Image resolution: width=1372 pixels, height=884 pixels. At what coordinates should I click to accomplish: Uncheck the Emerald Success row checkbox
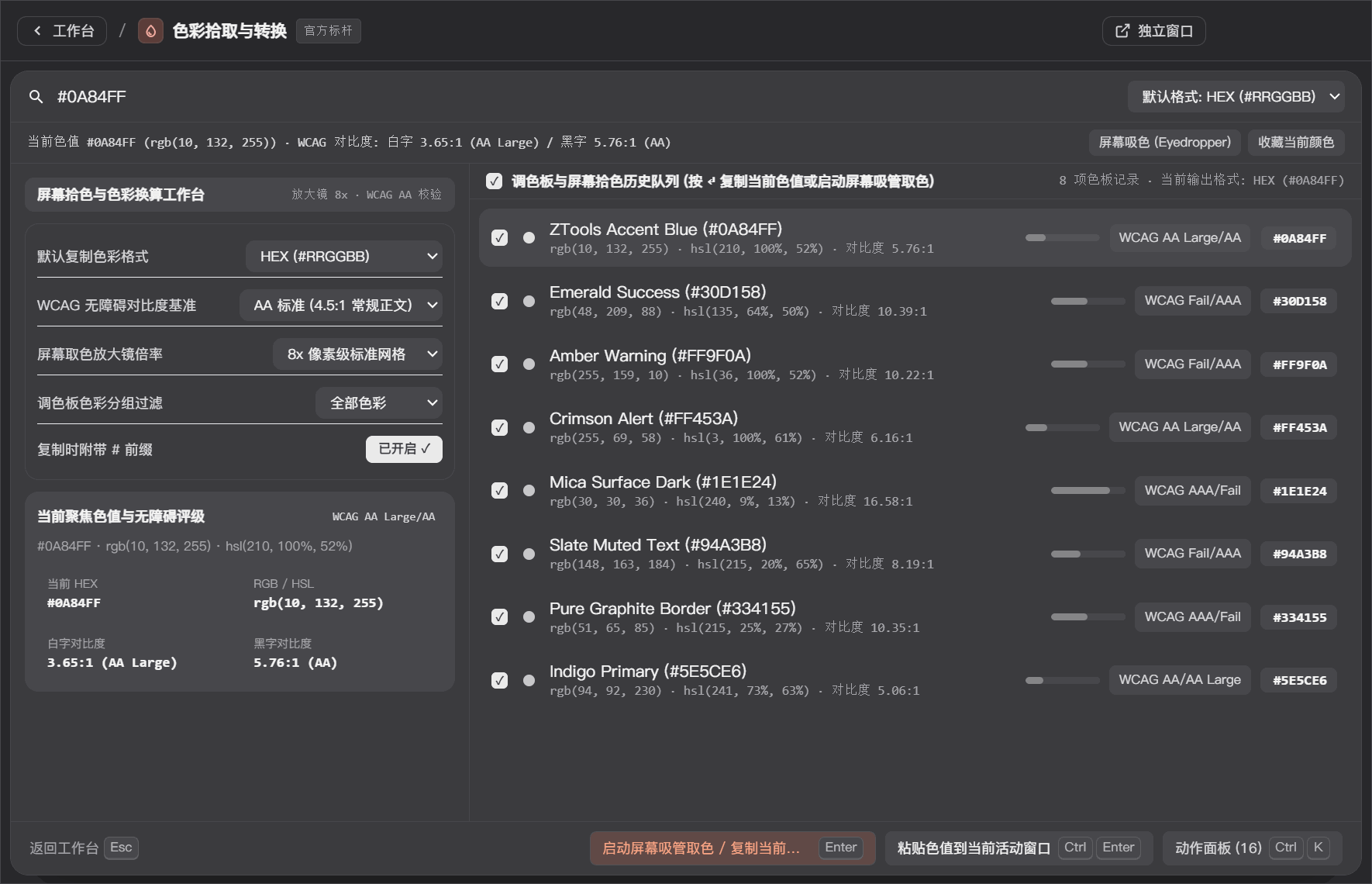[500, 302]
